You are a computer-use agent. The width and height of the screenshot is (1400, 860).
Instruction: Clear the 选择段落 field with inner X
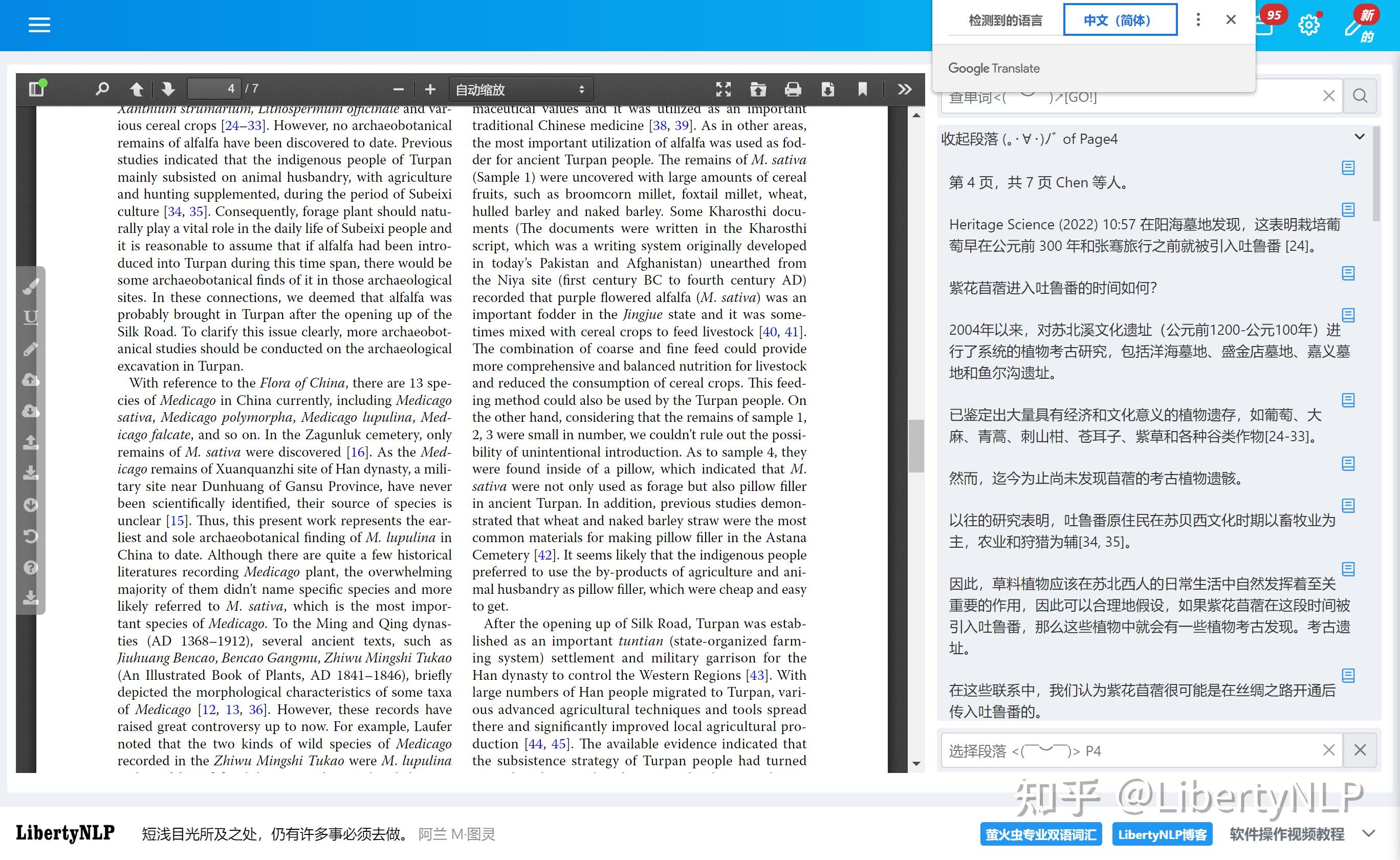(x=1329, y=750)
